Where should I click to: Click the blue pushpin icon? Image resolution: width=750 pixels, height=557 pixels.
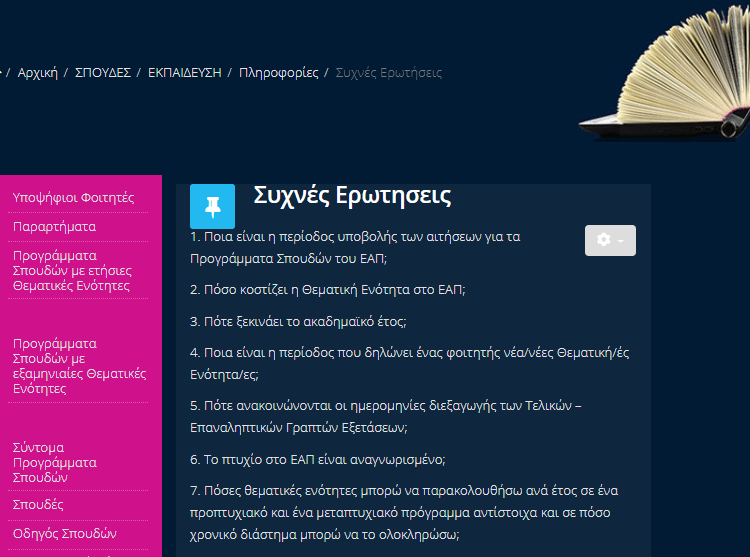point(212,206)
